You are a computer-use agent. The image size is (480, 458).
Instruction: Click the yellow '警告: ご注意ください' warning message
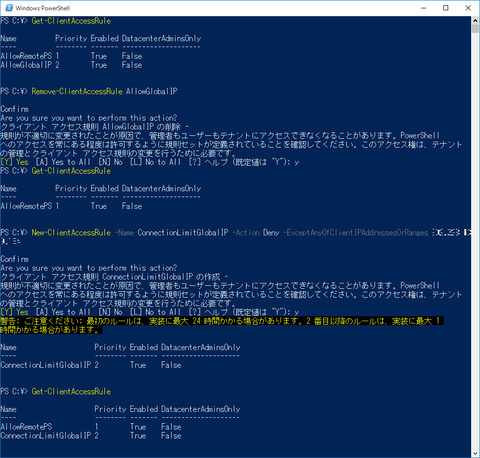point(222,325)
